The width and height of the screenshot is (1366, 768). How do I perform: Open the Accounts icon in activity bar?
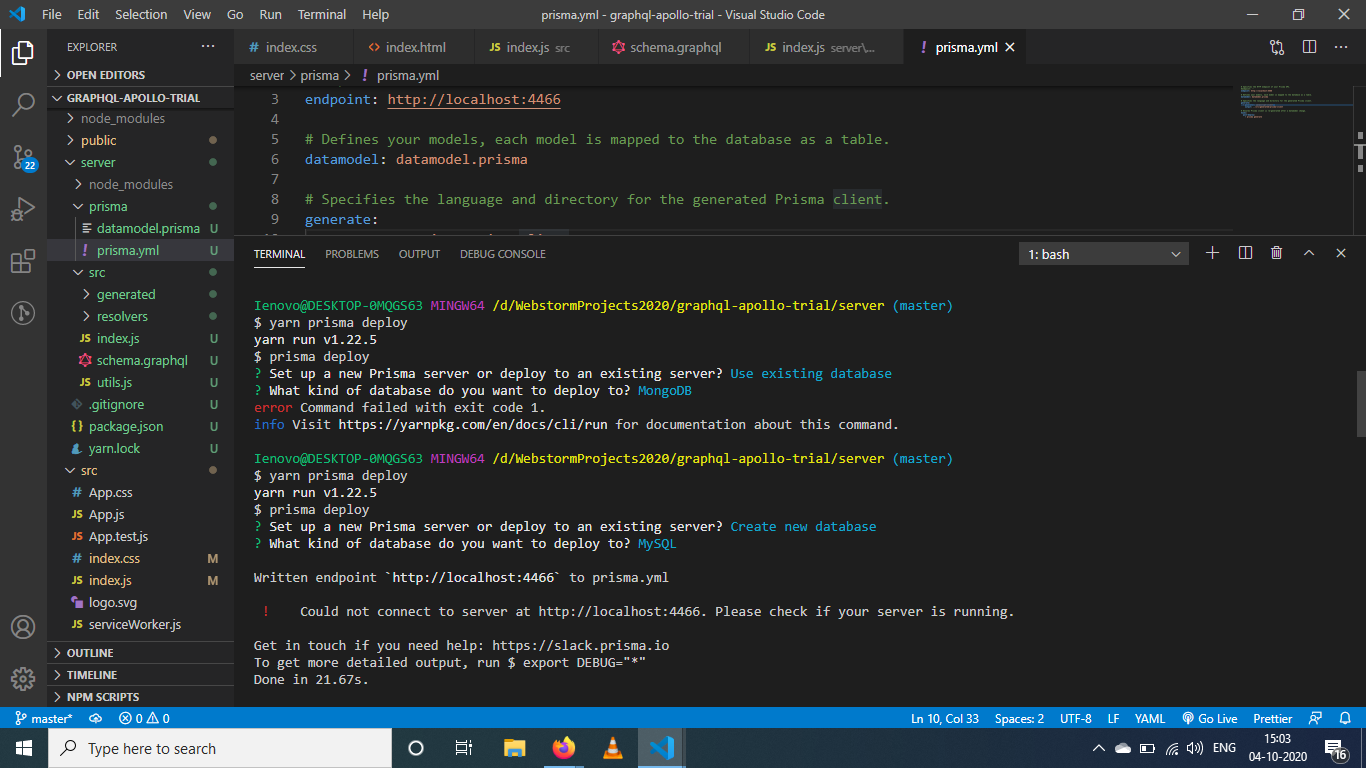point(23,627)
